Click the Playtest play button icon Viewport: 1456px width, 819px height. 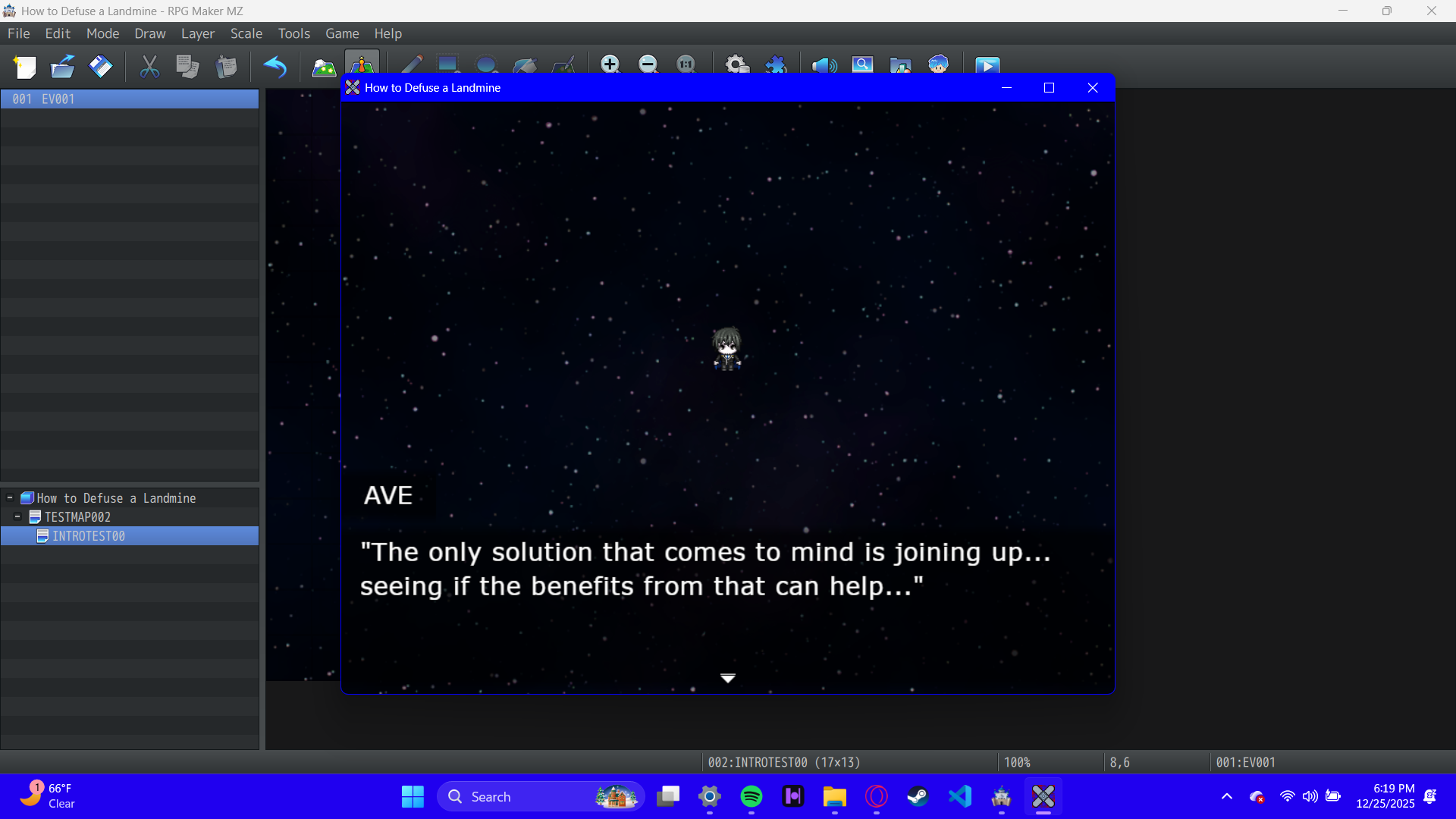pos(987,66)
